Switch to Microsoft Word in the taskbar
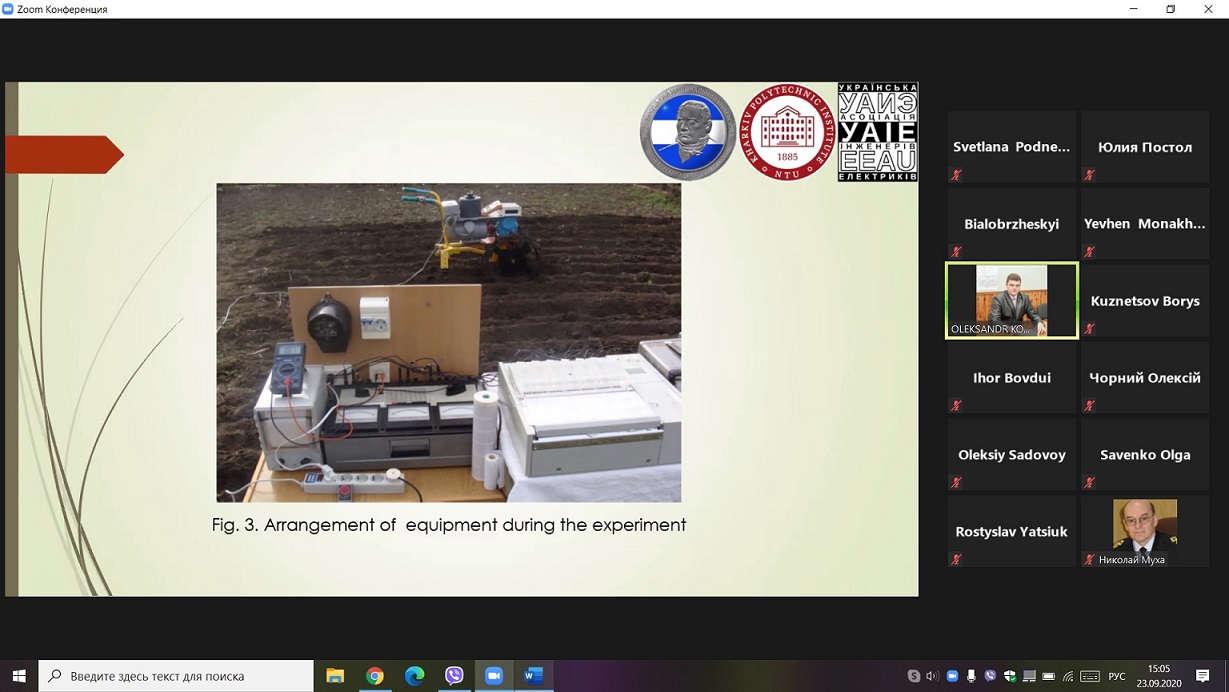The image size is (1229, 692). (533, 676)
